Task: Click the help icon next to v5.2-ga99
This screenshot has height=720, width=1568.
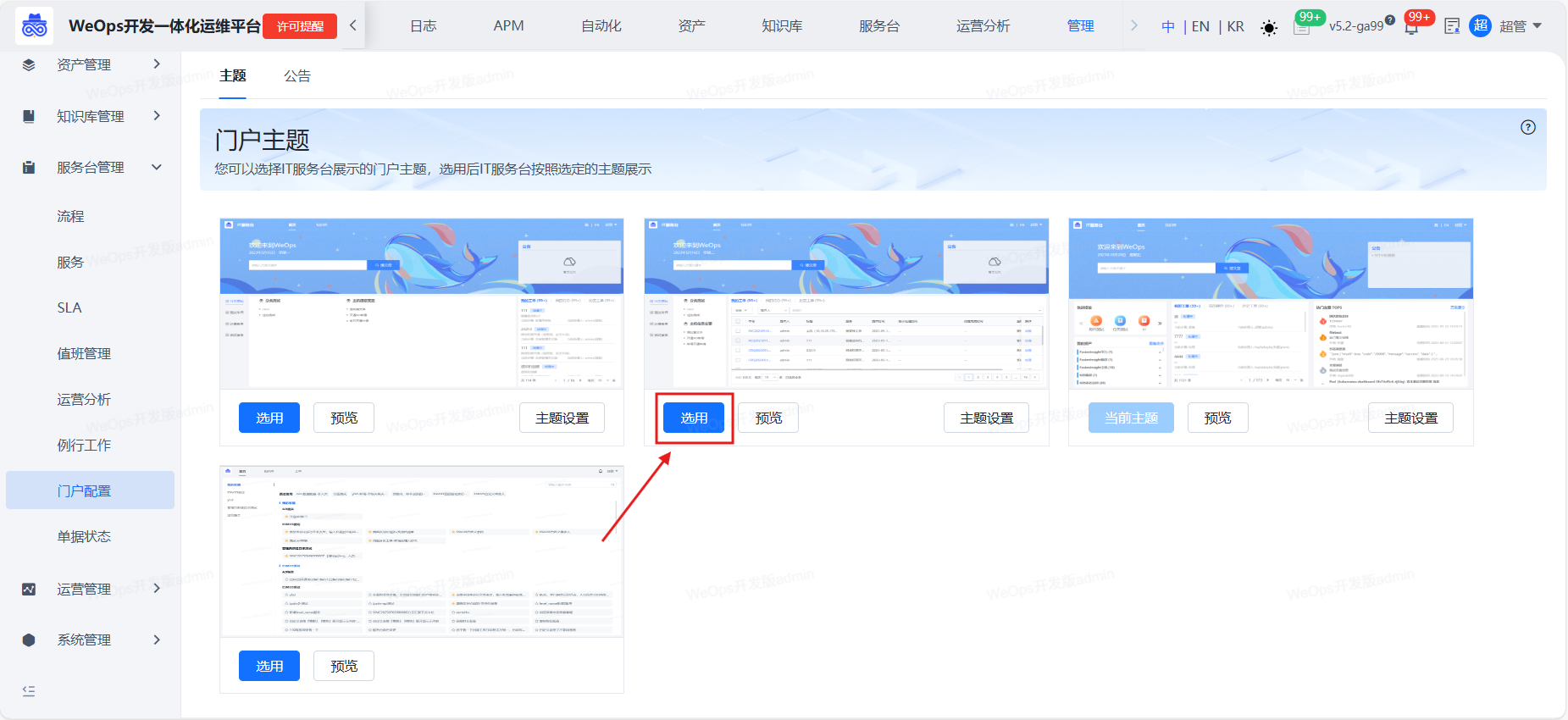Action: coord(1390,19)
